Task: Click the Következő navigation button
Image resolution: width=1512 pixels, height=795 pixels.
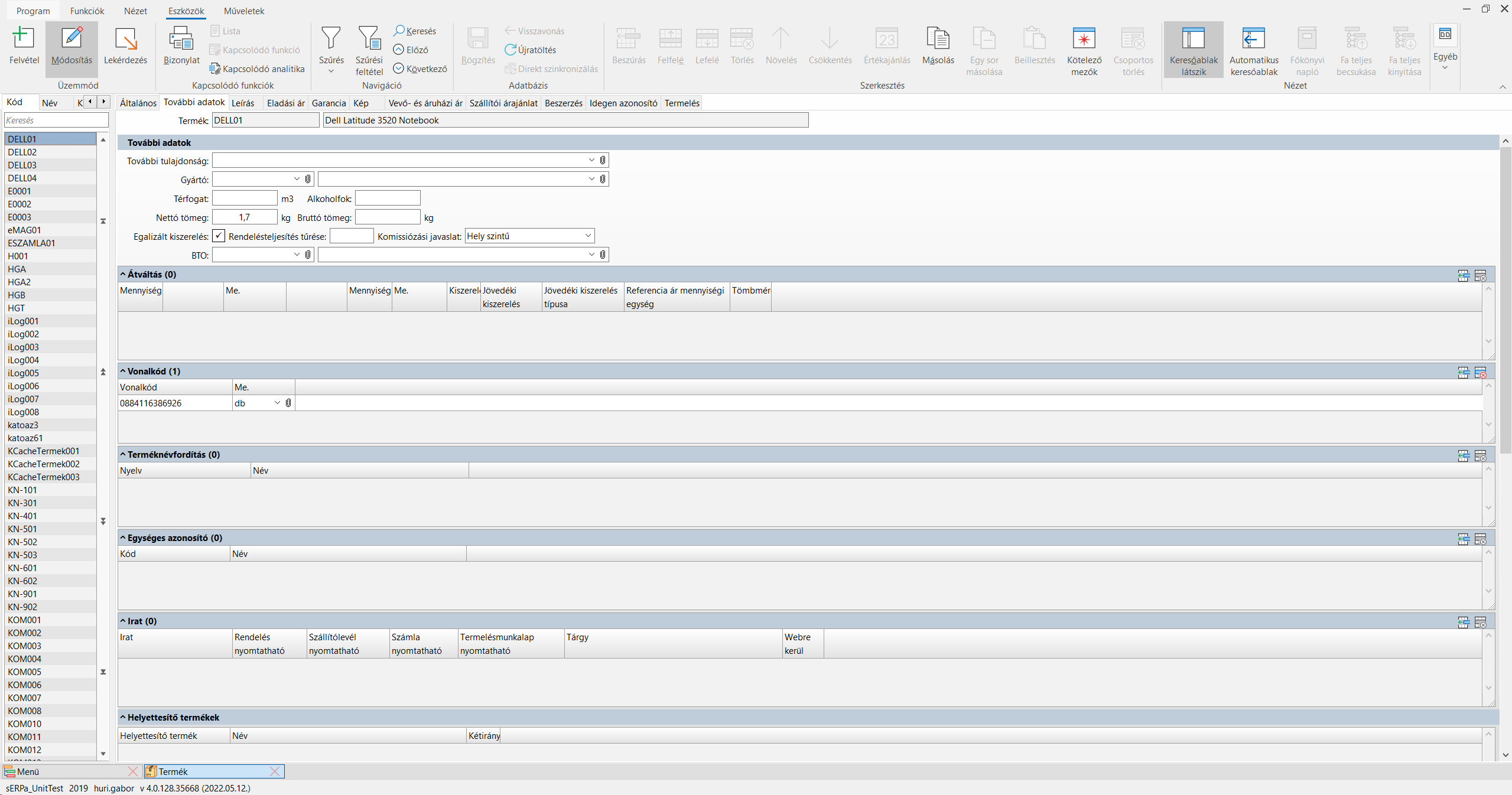Action: click(420, 69)
